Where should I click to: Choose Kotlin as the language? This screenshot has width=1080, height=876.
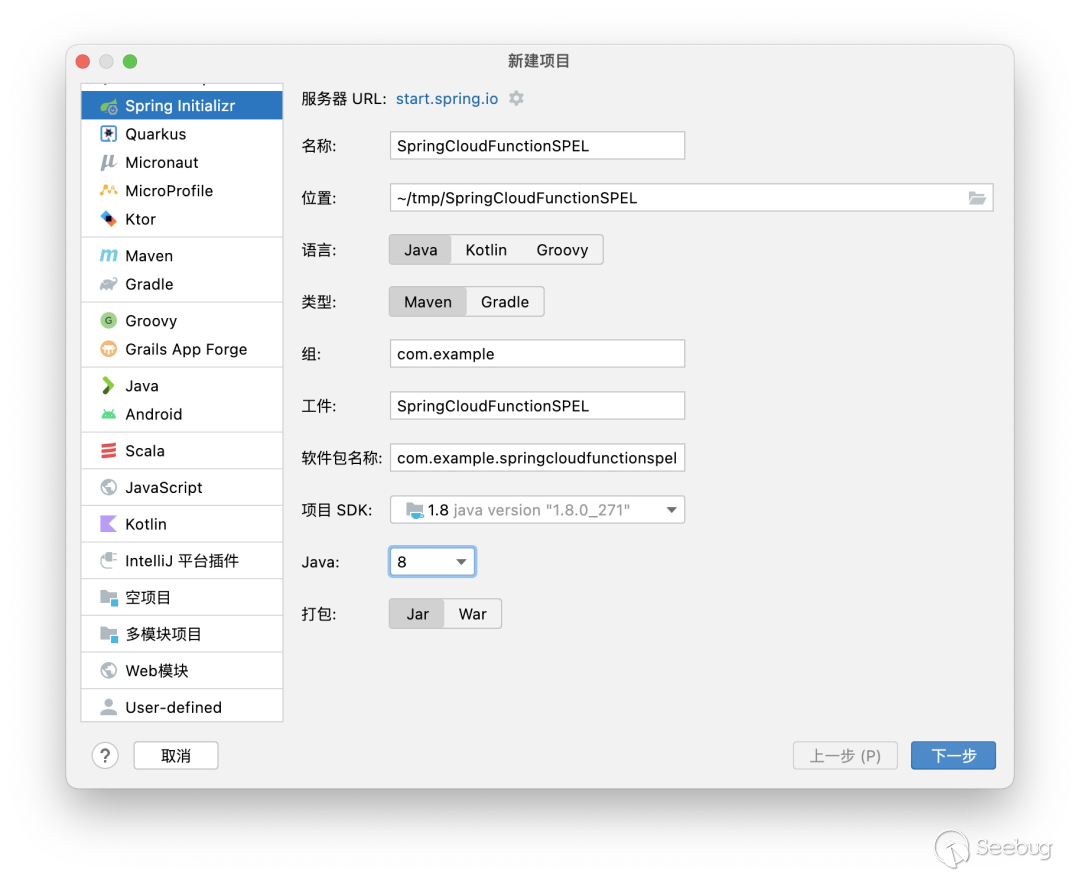486,250
